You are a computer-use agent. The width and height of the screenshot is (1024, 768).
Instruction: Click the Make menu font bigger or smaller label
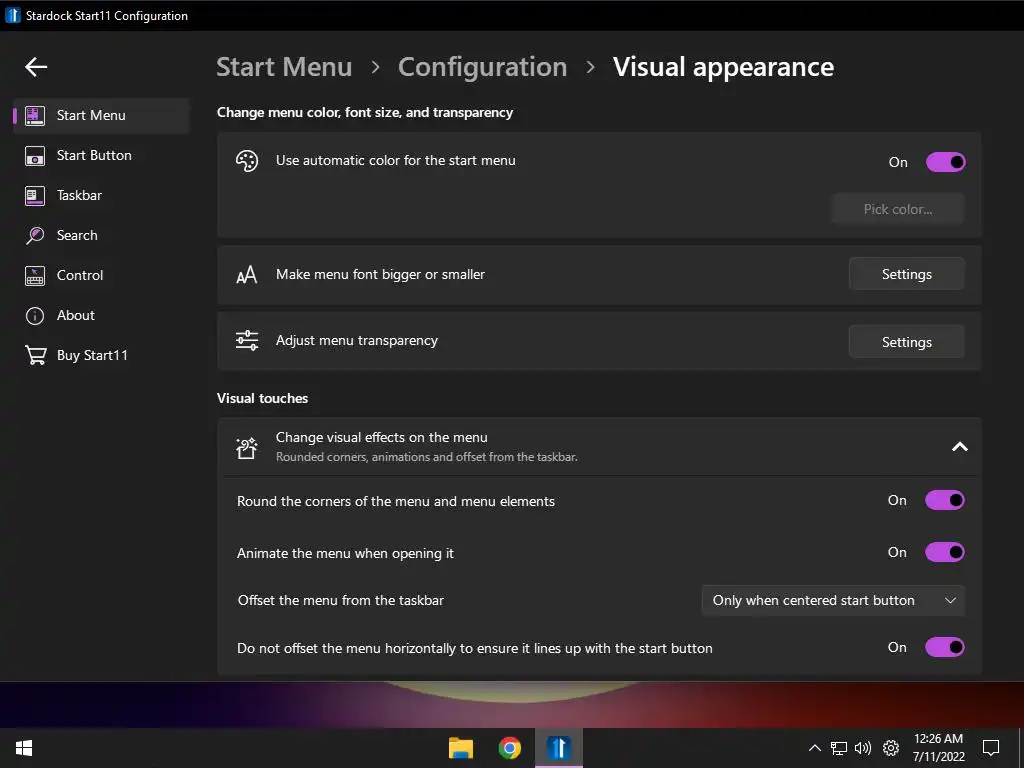click(x=380, y=275)
